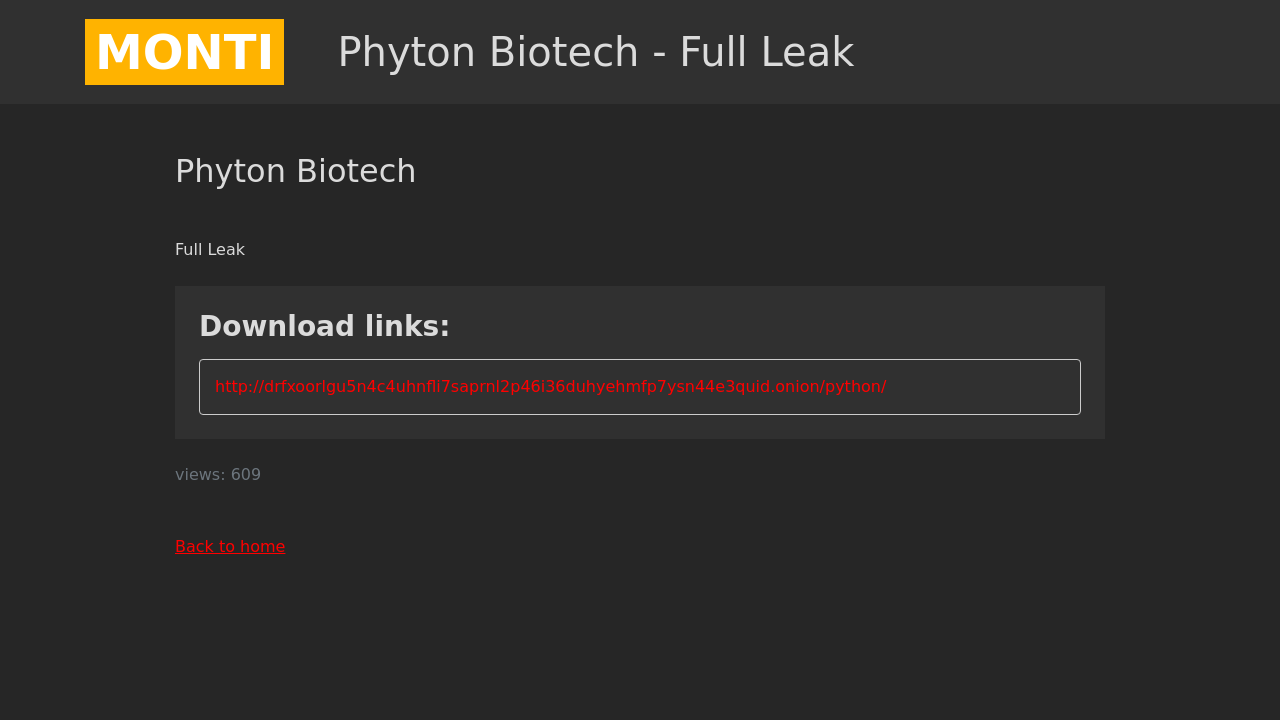The height and width of the screenshot is (720, 1280).
Task: Click the Download links: heading
Action: [x=324, y=327]
